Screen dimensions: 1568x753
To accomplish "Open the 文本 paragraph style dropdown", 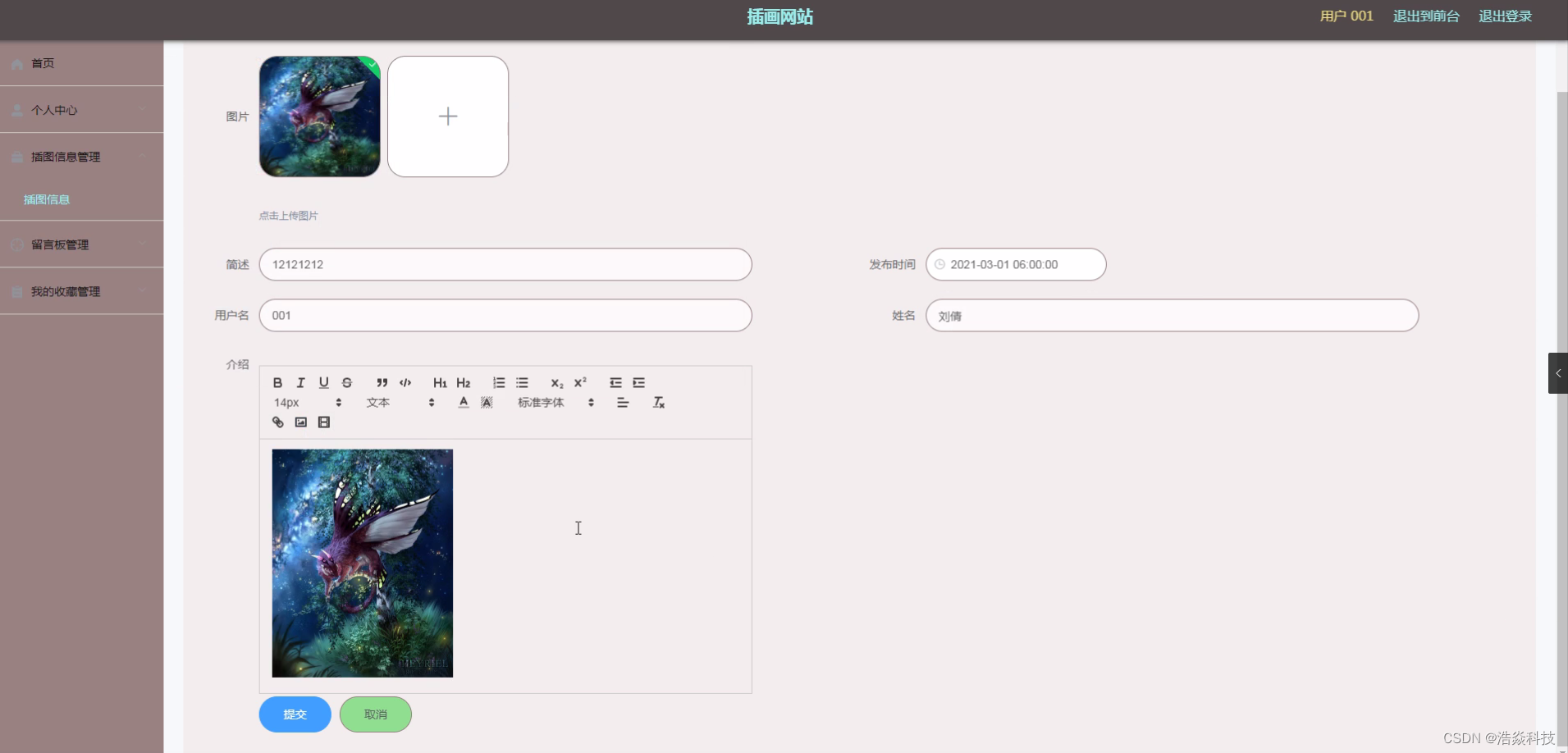I will pos(400,403).
